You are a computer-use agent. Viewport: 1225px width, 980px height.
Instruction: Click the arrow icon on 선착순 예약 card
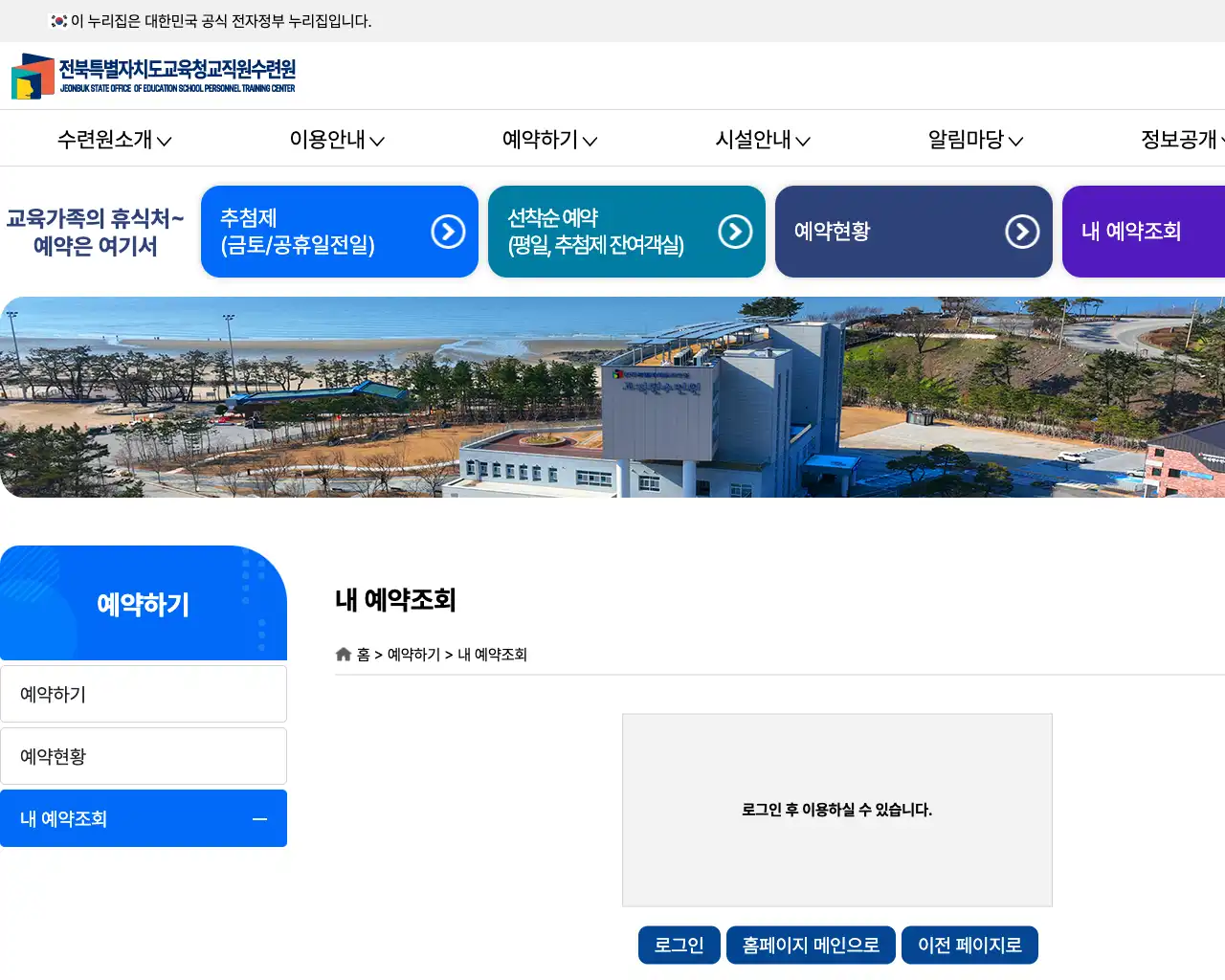coord(735,232)
